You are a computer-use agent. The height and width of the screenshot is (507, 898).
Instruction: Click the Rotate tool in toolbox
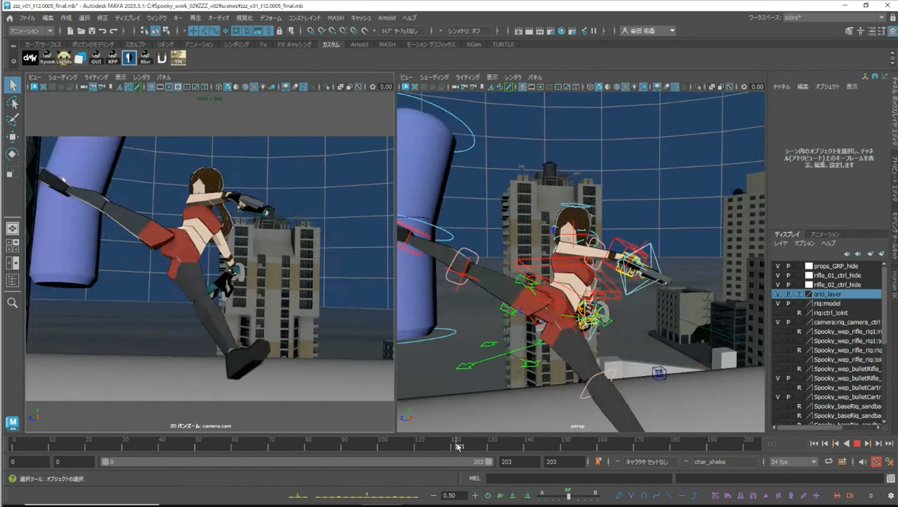pos(12,154)
